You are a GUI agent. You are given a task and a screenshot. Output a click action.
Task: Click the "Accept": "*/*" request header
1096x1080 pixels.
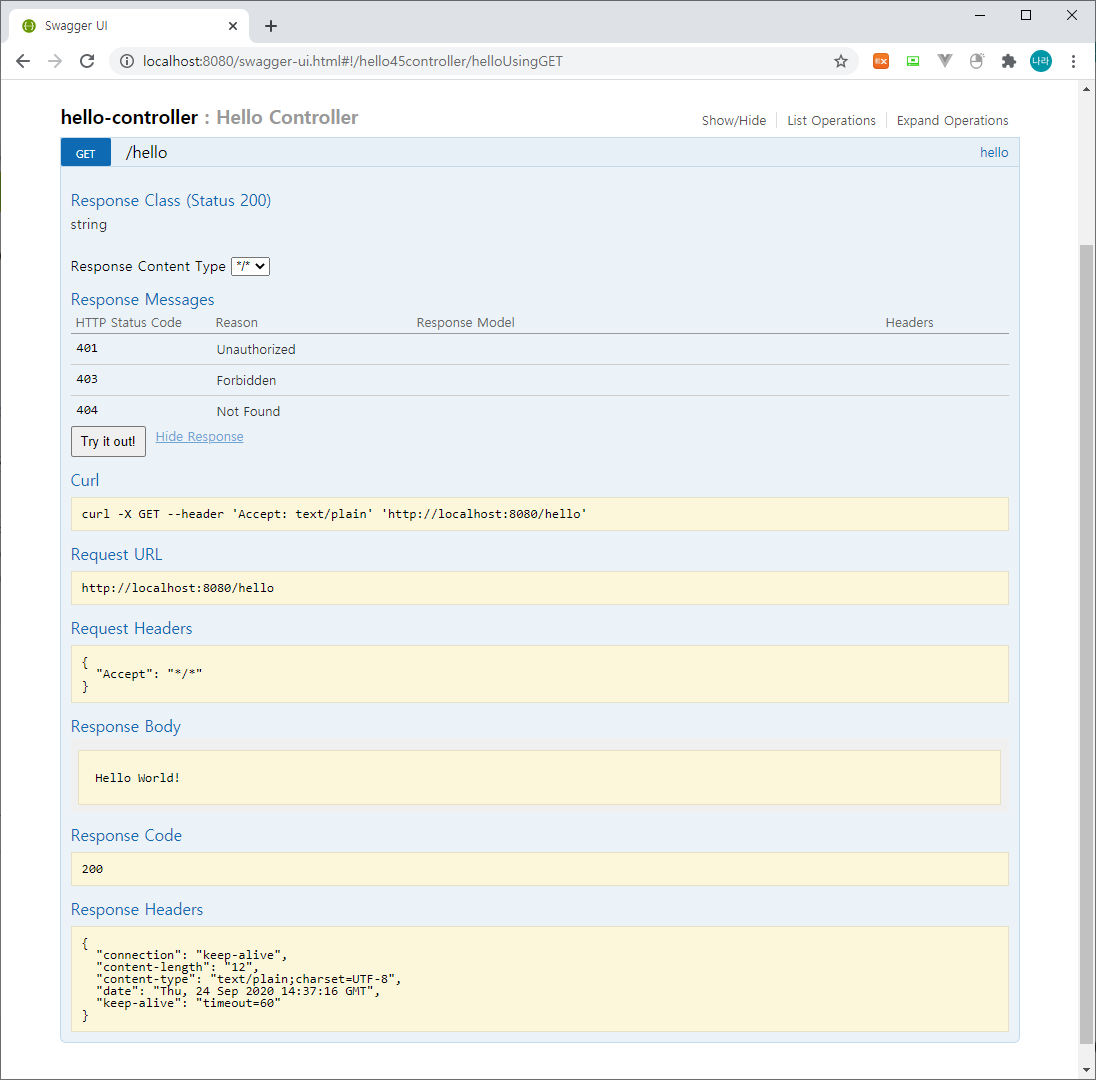[x=149, y=674]
